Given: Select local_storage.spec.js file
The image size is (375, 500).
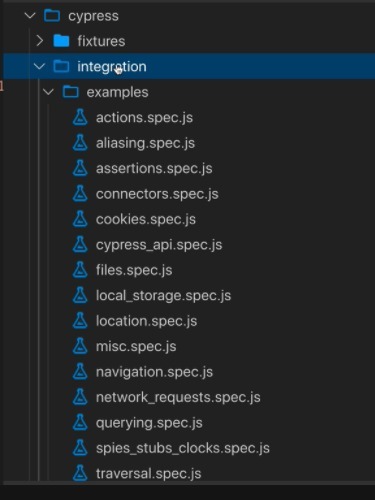Looking at the screenshot, I should tap(163, 296).
